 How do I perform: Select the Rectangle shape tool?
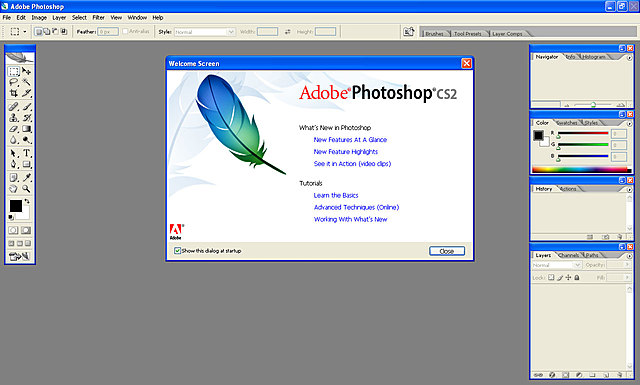point(27,164)
